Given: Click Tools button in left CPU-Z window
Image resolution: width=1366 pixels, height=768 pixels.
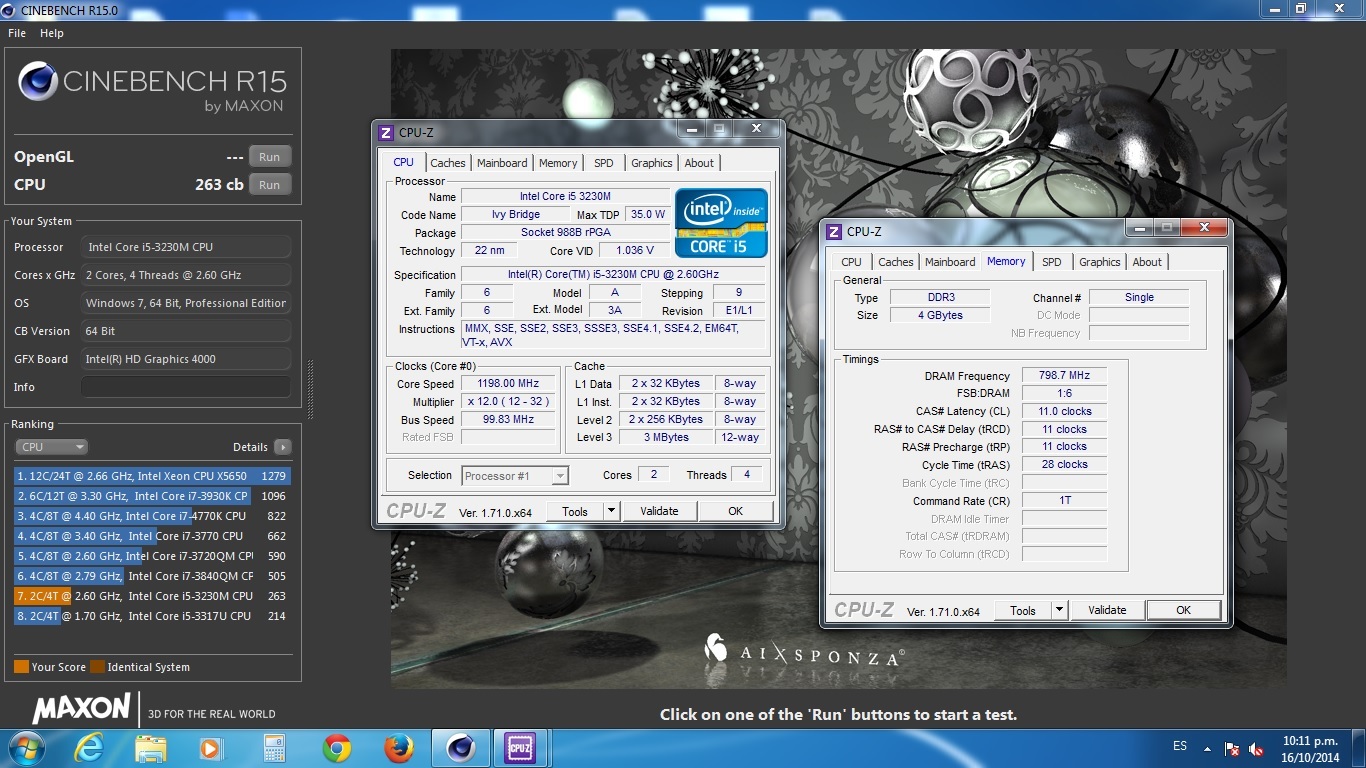Looking at the screenshot, I should 575,511.
